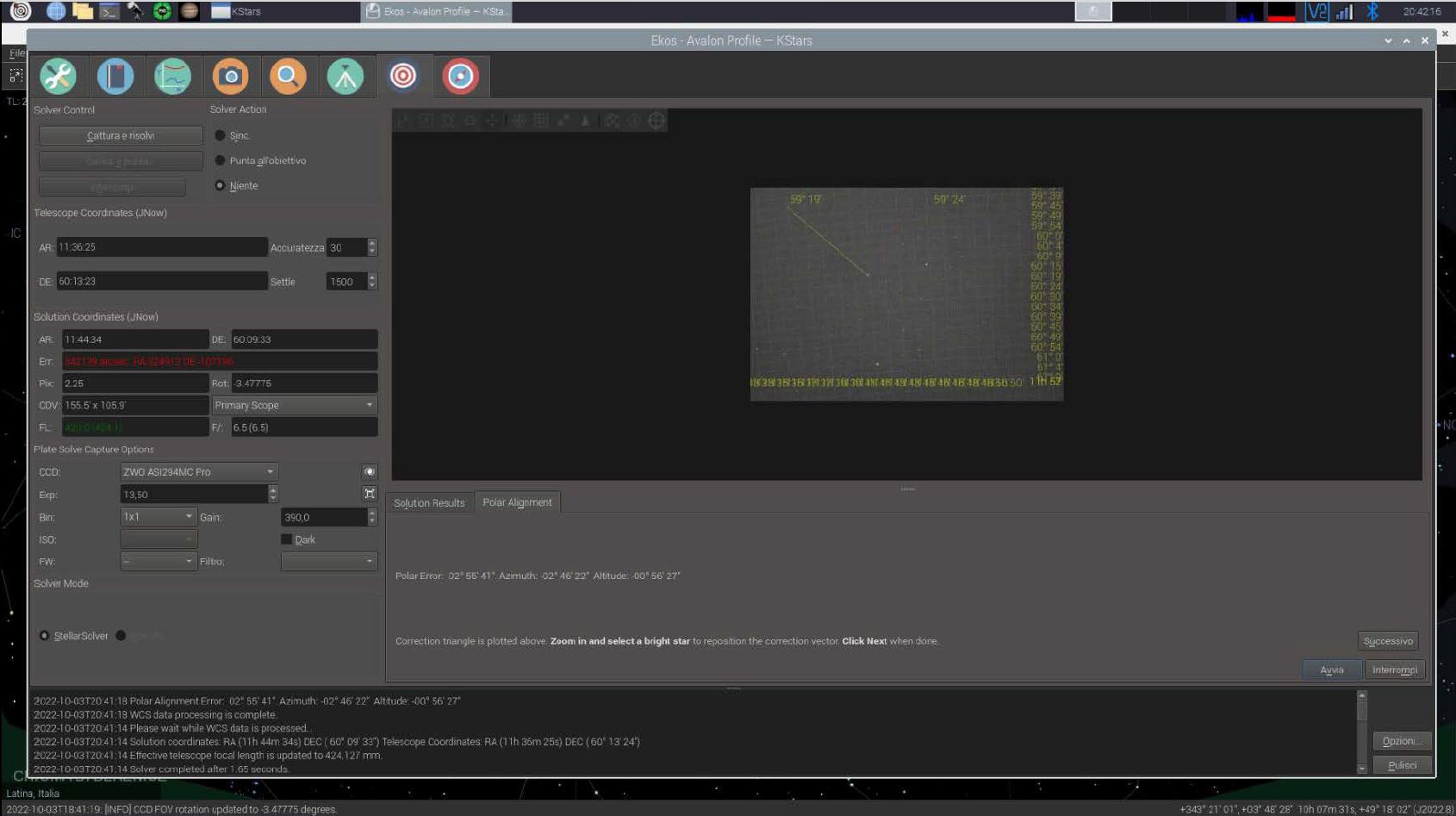
Task: Open the File menu of the KStars window
Action: click(x=16, y=53)
